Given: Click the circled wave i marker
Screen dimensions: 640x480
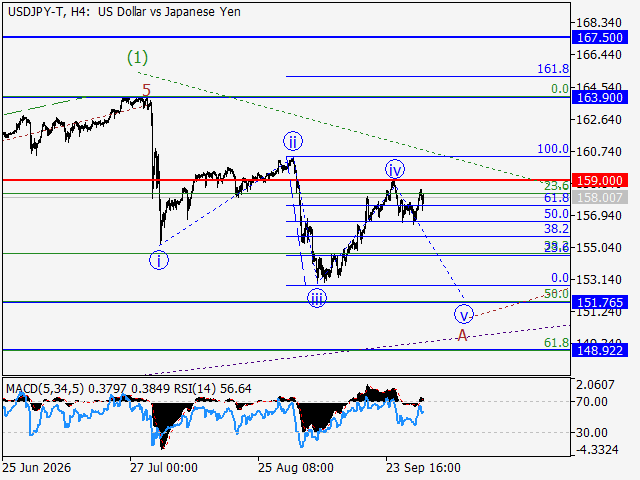Looking at the screenshot, I should point(159,260).
